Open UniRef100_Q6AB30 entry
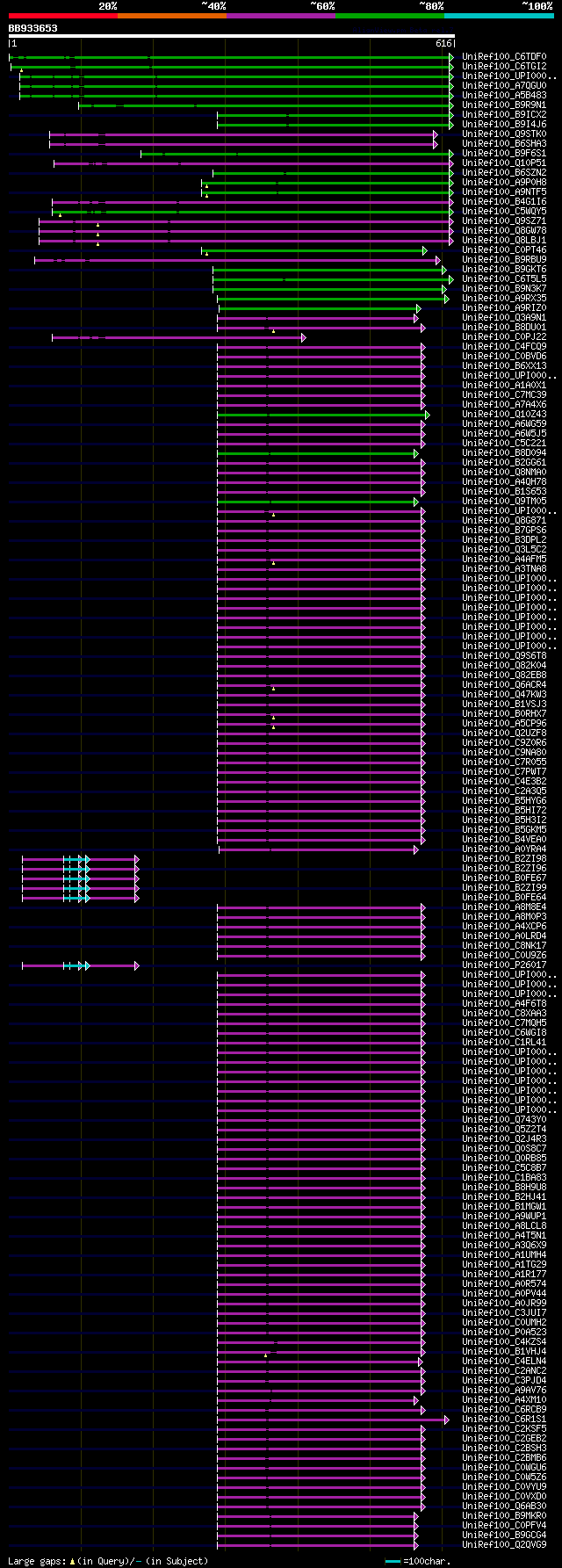The width and height of the screenshot is (562, 1568). (505, 1507)
